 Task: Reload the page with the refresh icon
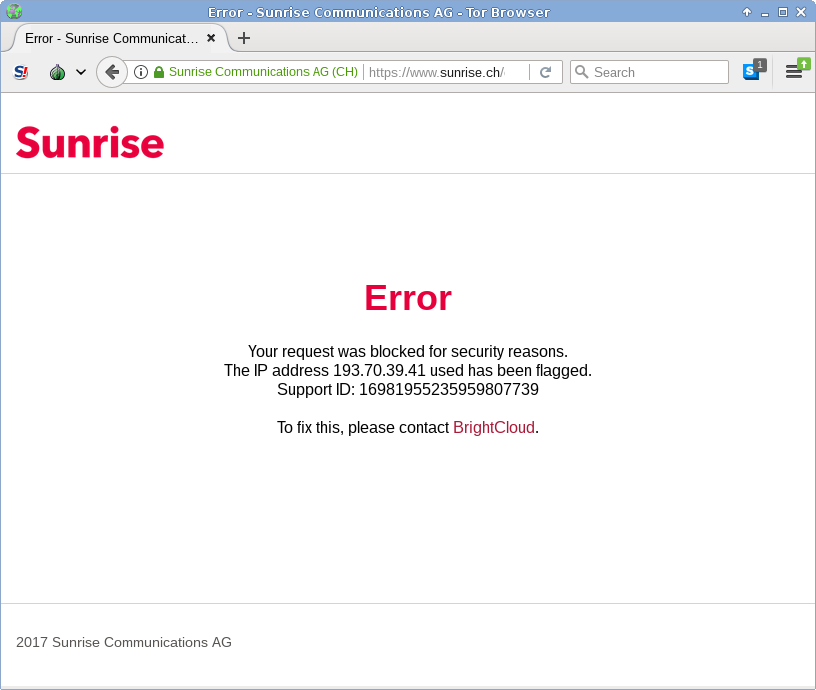pyautogui.click(x=545, y=72)
